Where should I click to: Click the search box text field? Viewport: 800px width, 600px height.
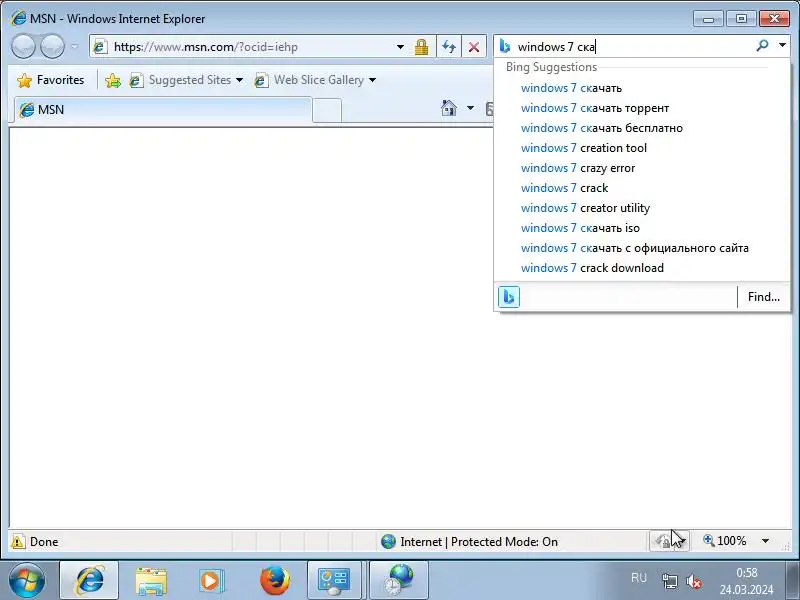633,47
